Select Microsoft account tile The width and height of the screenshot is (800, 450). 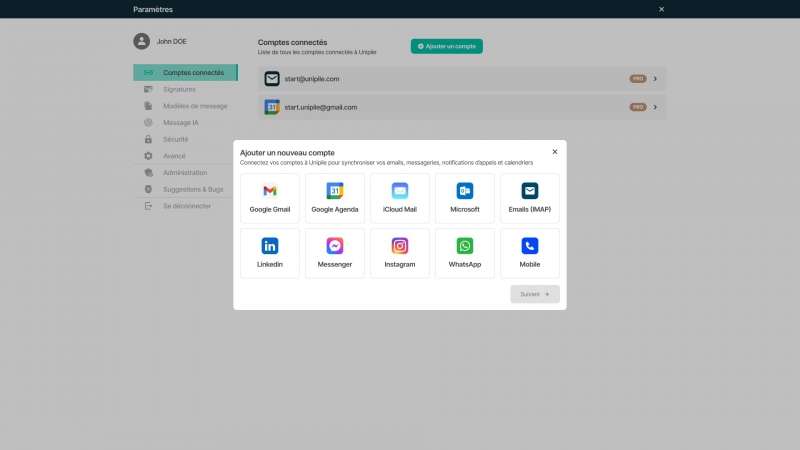click(x=465, y=197)
